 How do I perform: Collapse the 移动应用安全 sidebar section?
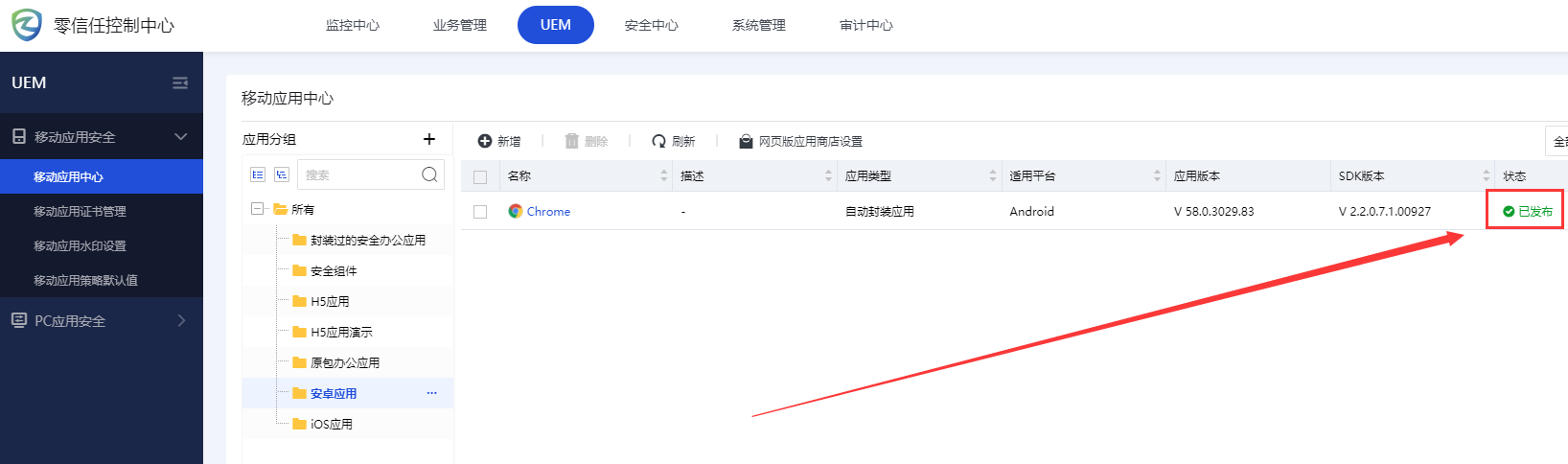click(180, 137)
